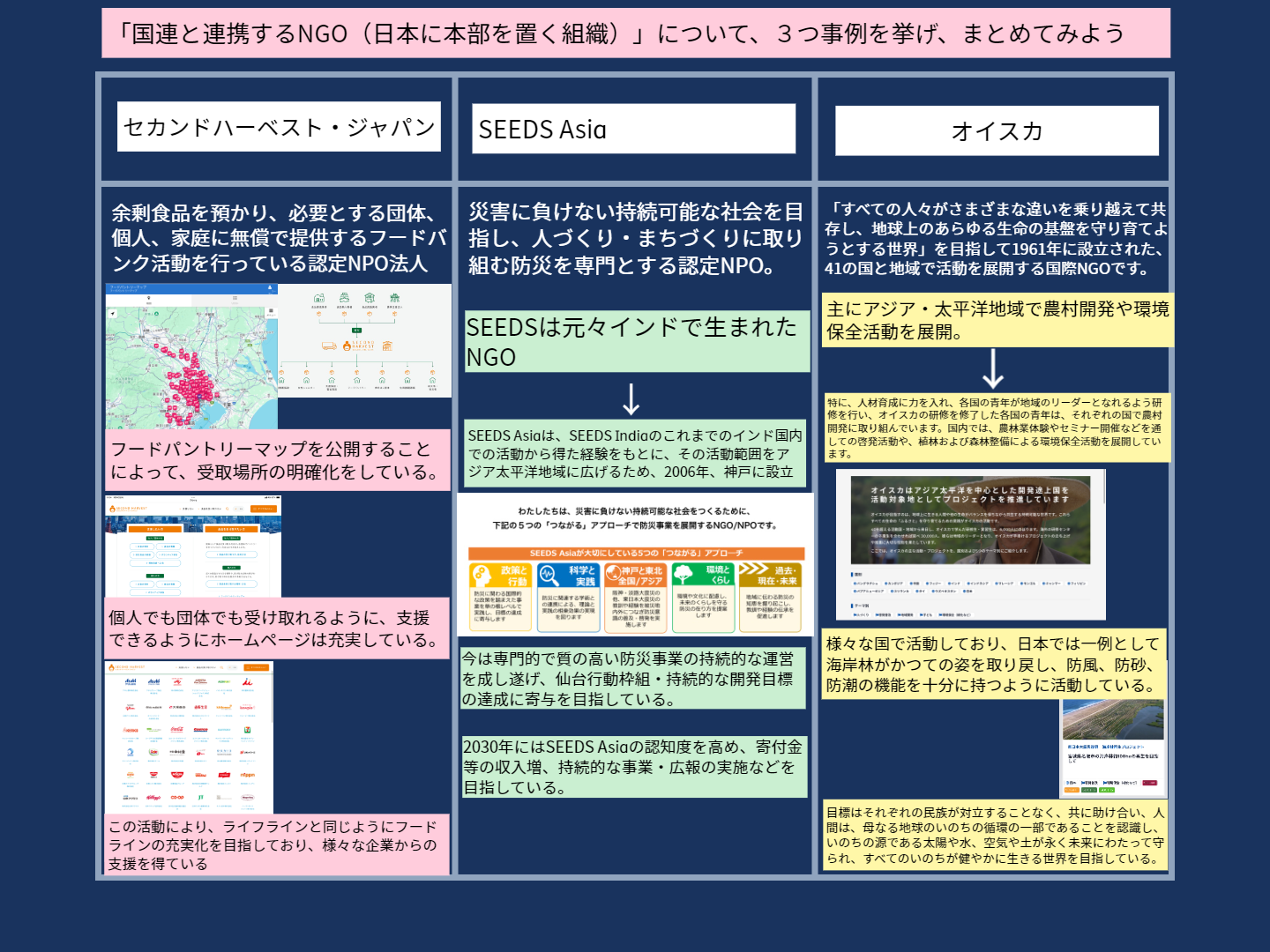Click the 過去・現在・未来 approach card description
Screen dimensions: 1270x952
pyautogui.click(x=770, y=606)
